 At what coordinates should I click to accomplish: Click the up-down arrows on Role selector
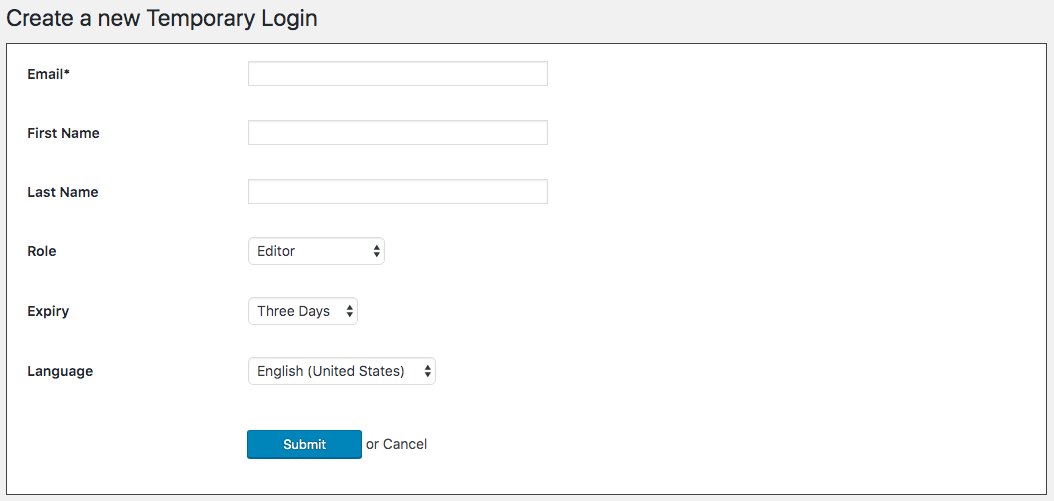coord(376,251)
